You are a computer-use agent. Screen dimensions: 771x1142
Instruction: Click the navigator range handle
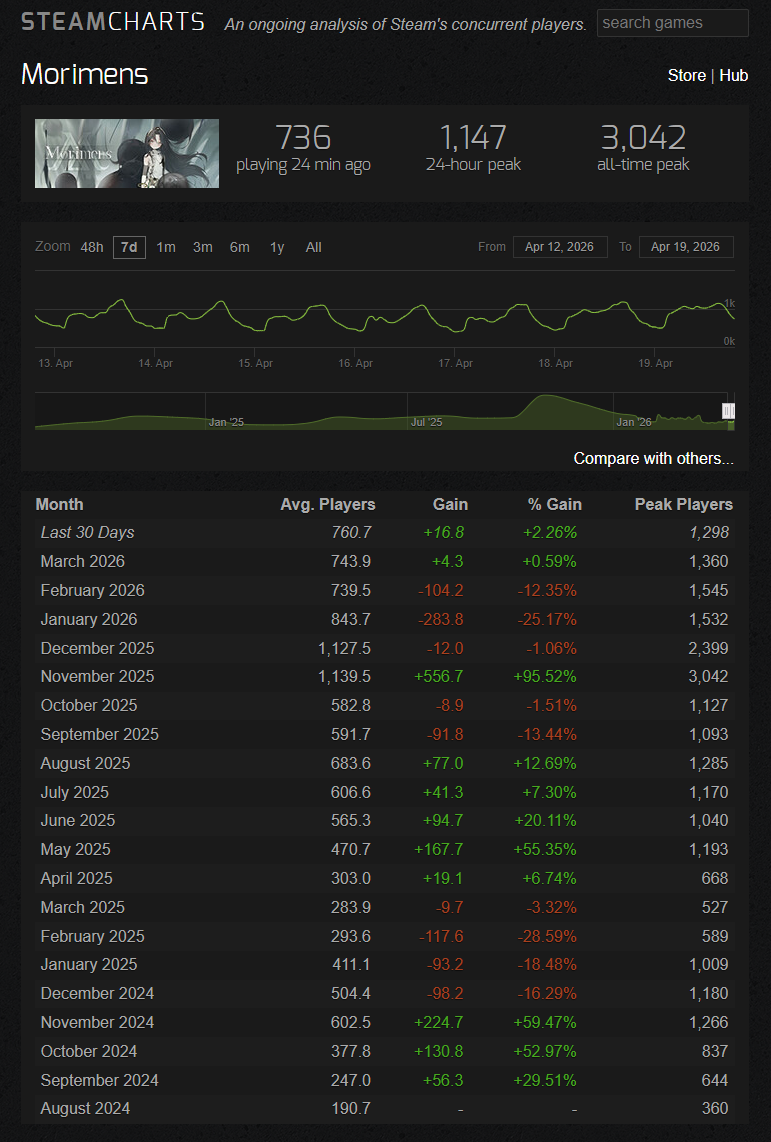pos(728,411)
